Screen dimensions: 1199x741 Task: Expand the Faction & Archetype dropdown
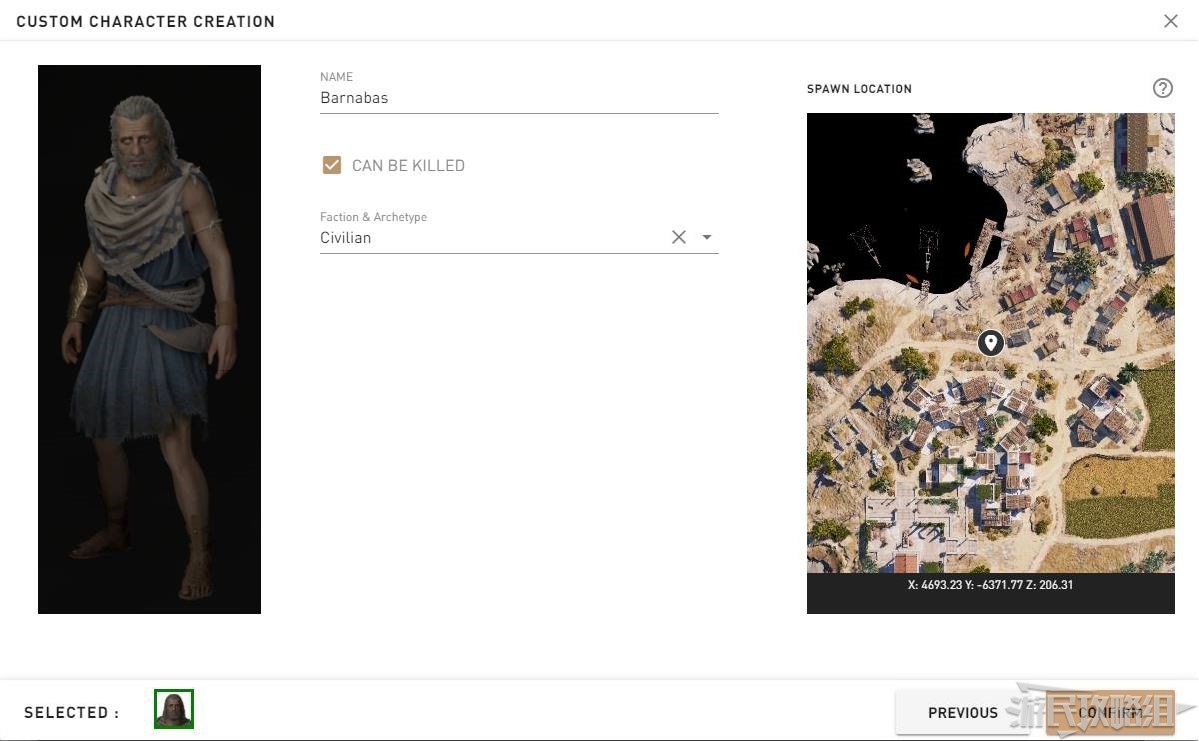pos(707,237)
